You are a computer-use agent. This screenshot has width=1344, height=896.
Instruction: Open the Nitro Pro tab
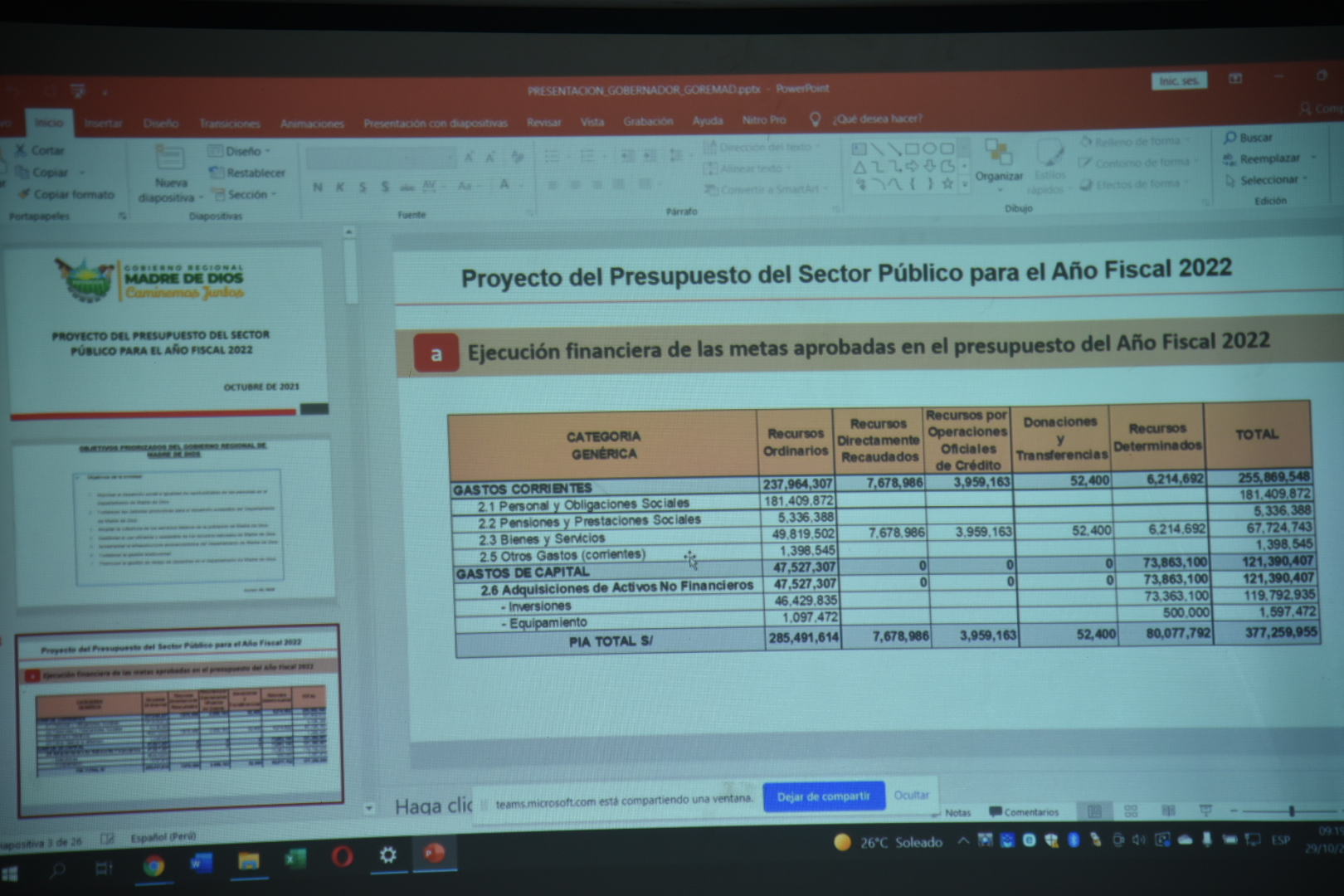(x=764, y=119)
